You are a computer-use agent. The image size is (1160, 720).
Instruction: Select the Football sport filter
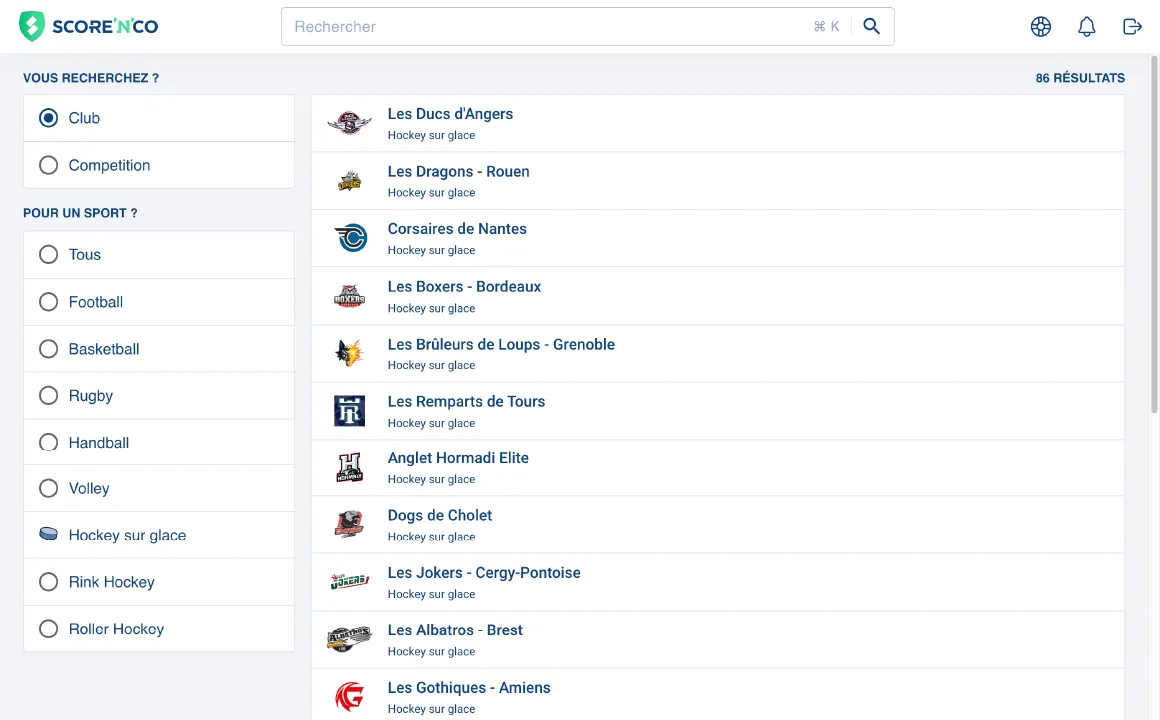(48, 302)
